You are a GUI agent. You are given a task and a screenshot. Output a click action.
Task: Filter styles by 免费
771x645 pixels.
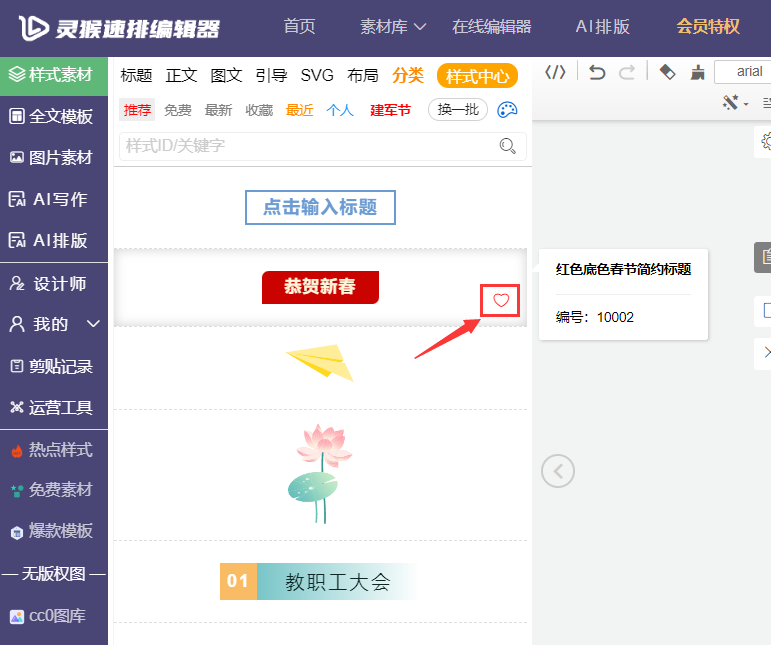(x=178, y=110)
